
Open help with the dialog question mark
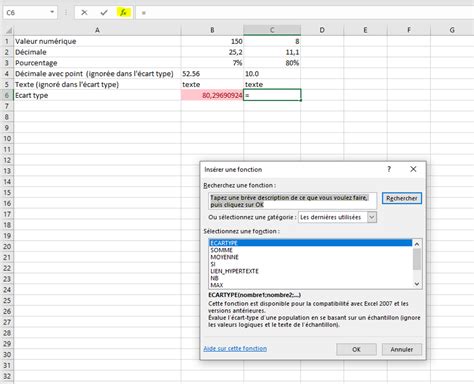tap(389, 169)
